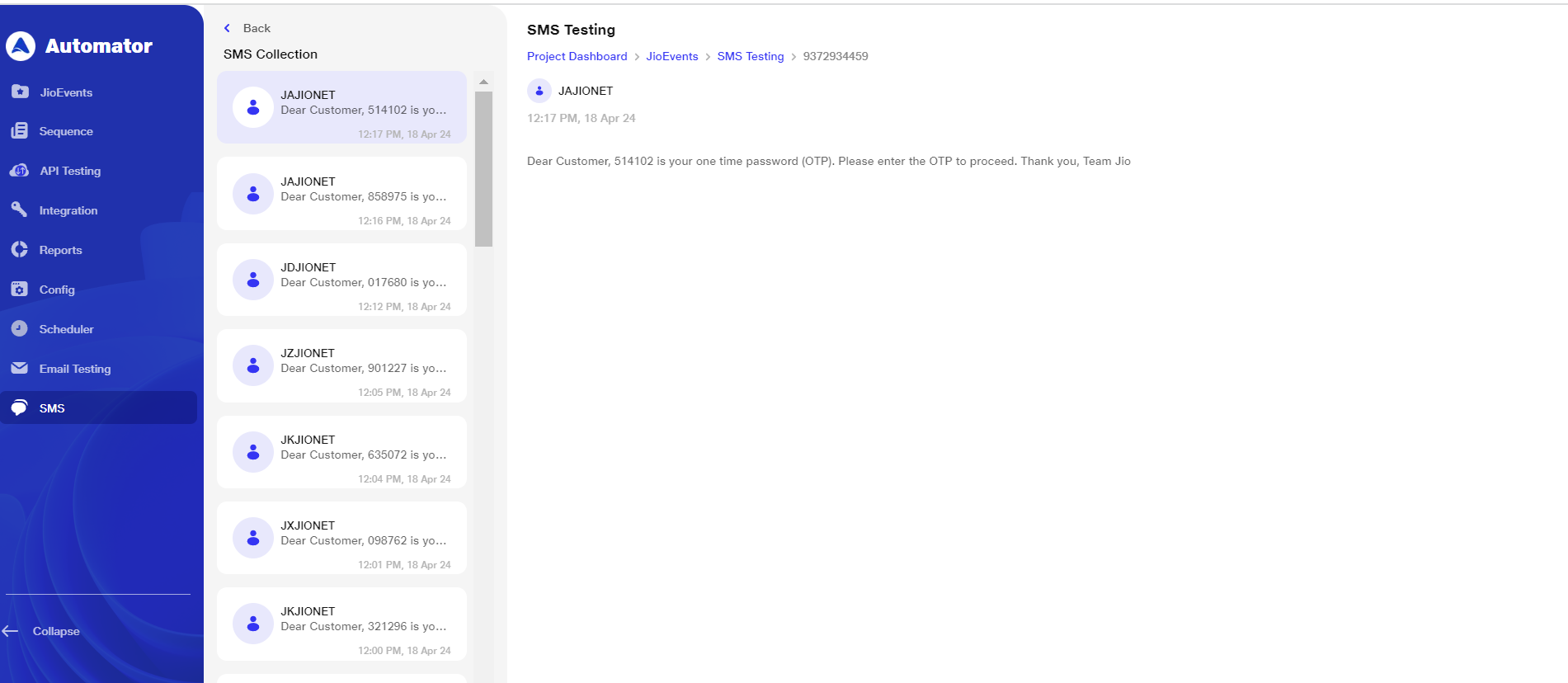Click the Sequence list icon in sidebar
The image size is (1568, 683).
pyautogui.click(x=20, y=131)
